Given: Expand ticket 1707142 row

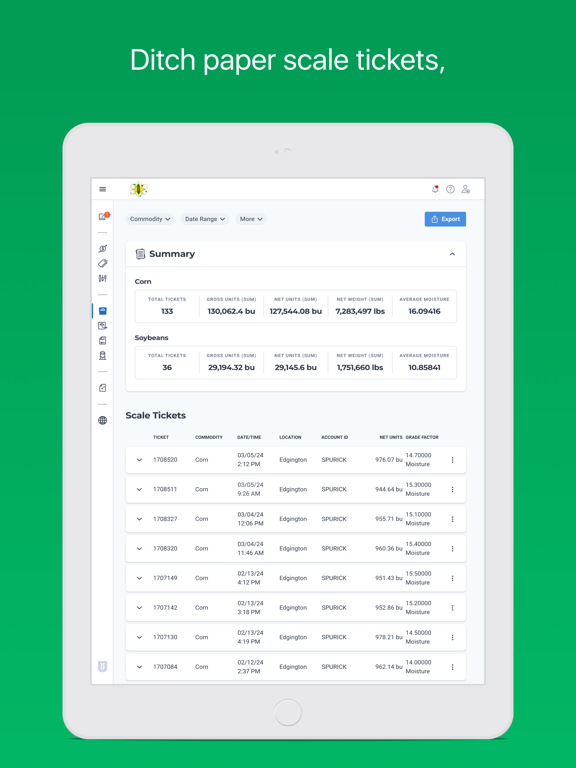Looking at the screenshot, I should (x=139, y=607).
